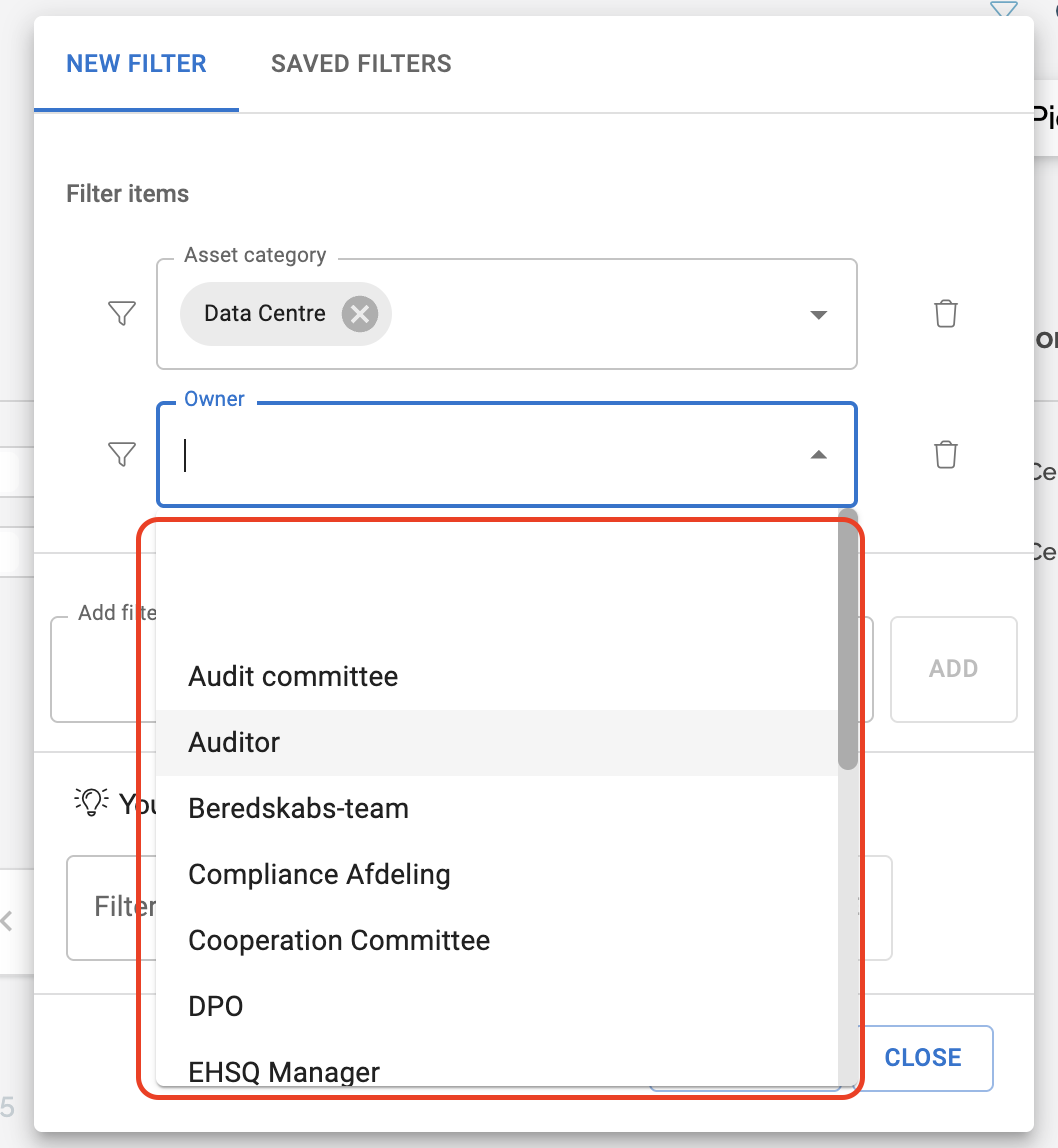The width and height of the screenshot is (1058, 1148).
Task: Switch to the NEW FILTER tab
Action: point(136,64)
